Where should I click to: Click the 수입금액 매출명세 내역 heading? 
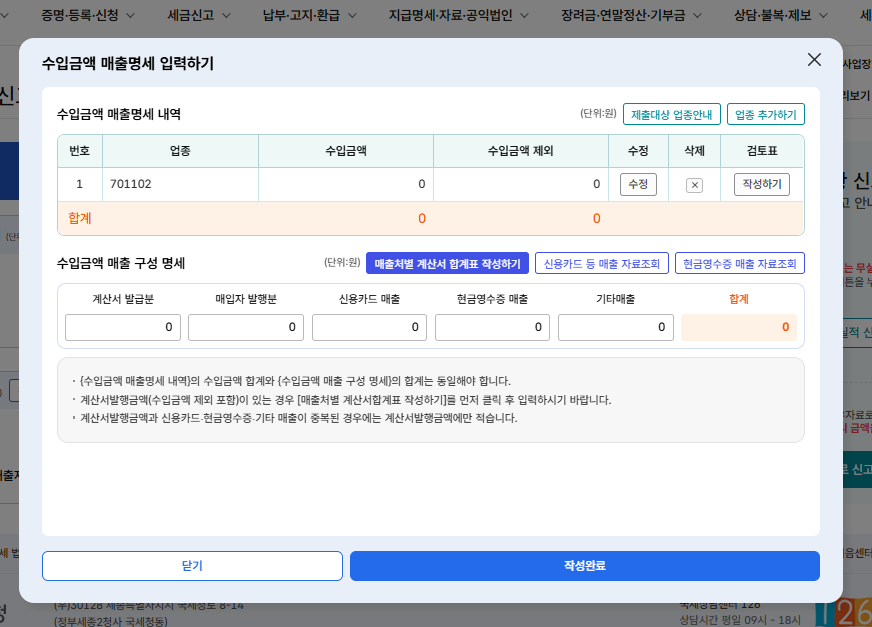click(119, 114)
